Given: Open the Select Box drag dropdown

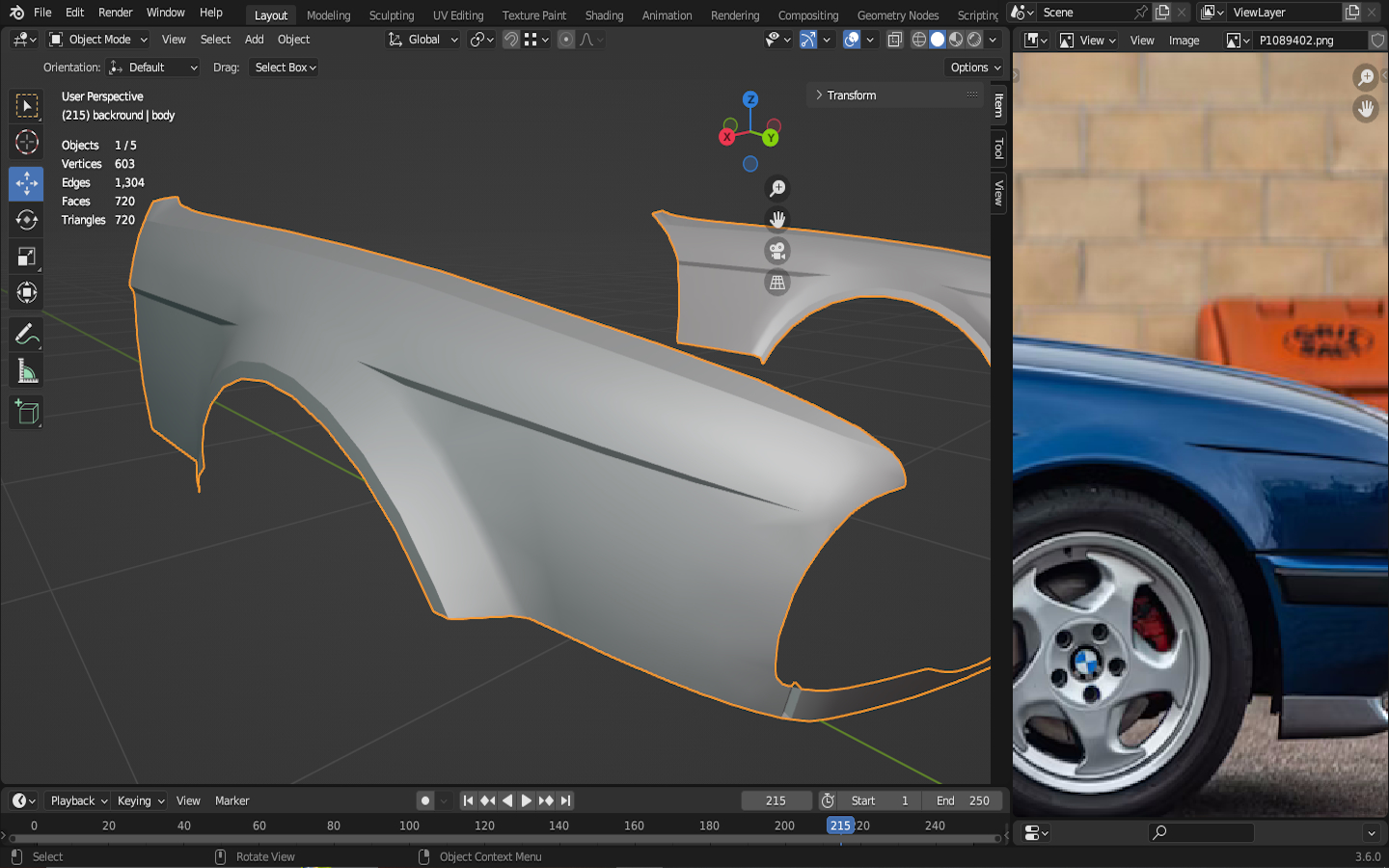Looking at the screenshot, I should point(285,68).
